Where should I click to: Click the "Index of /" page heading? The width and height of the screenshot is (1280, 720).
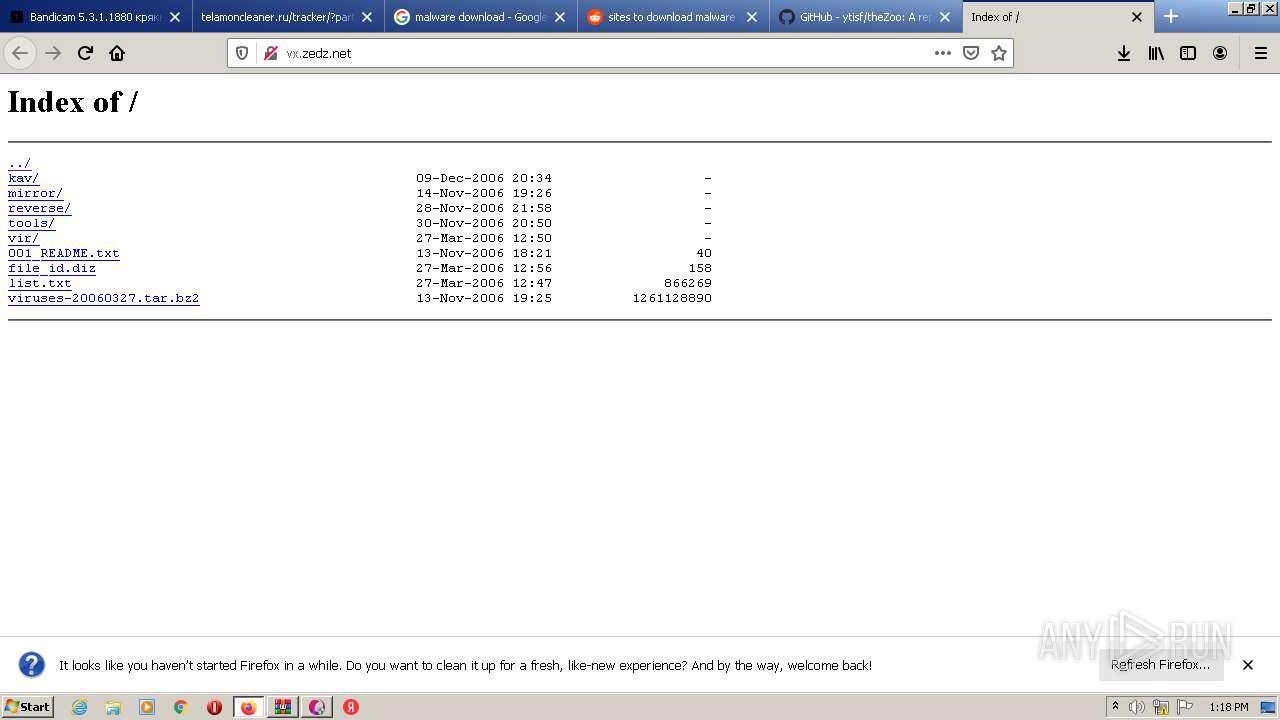click(x=72, y=101)
